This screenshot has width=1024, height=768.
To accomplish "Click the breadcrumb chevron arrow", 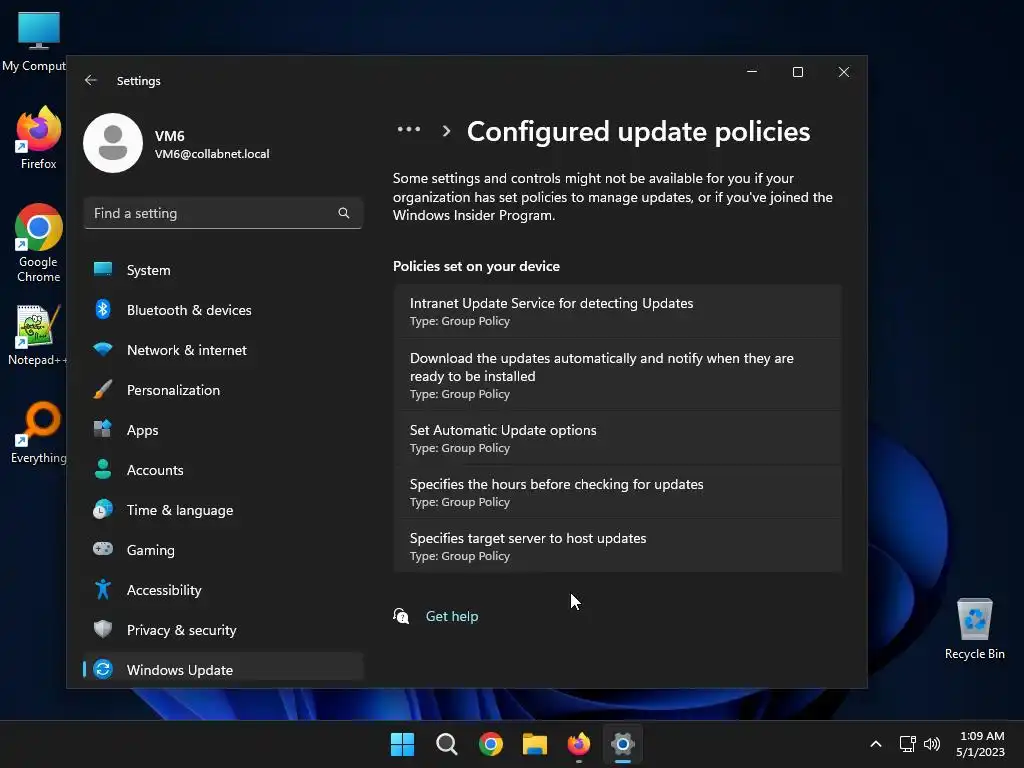I will pyautogui.click(x=447, y=131).
